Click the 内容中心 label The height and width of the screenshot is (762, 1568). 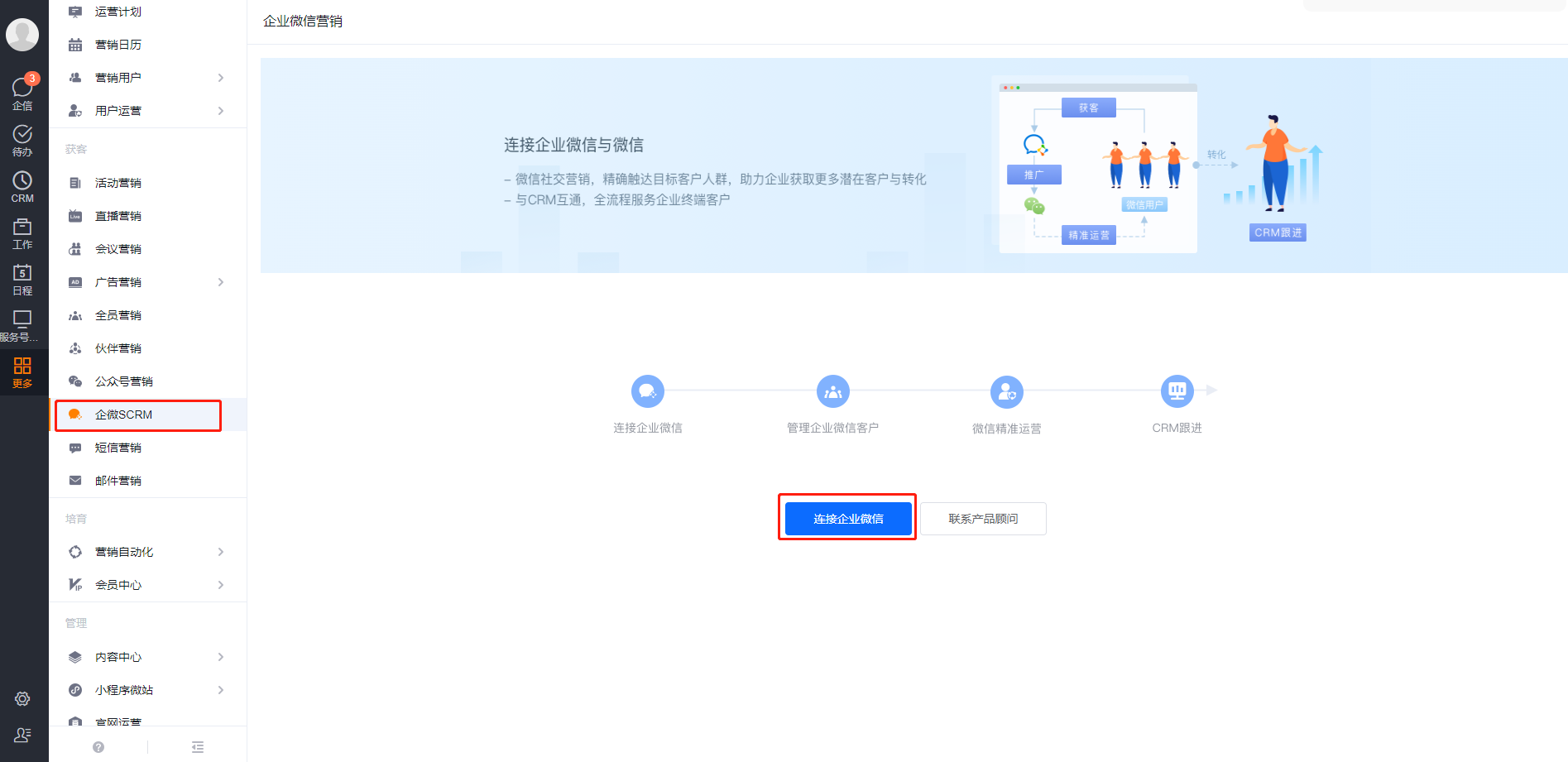[x=118, y=657]
